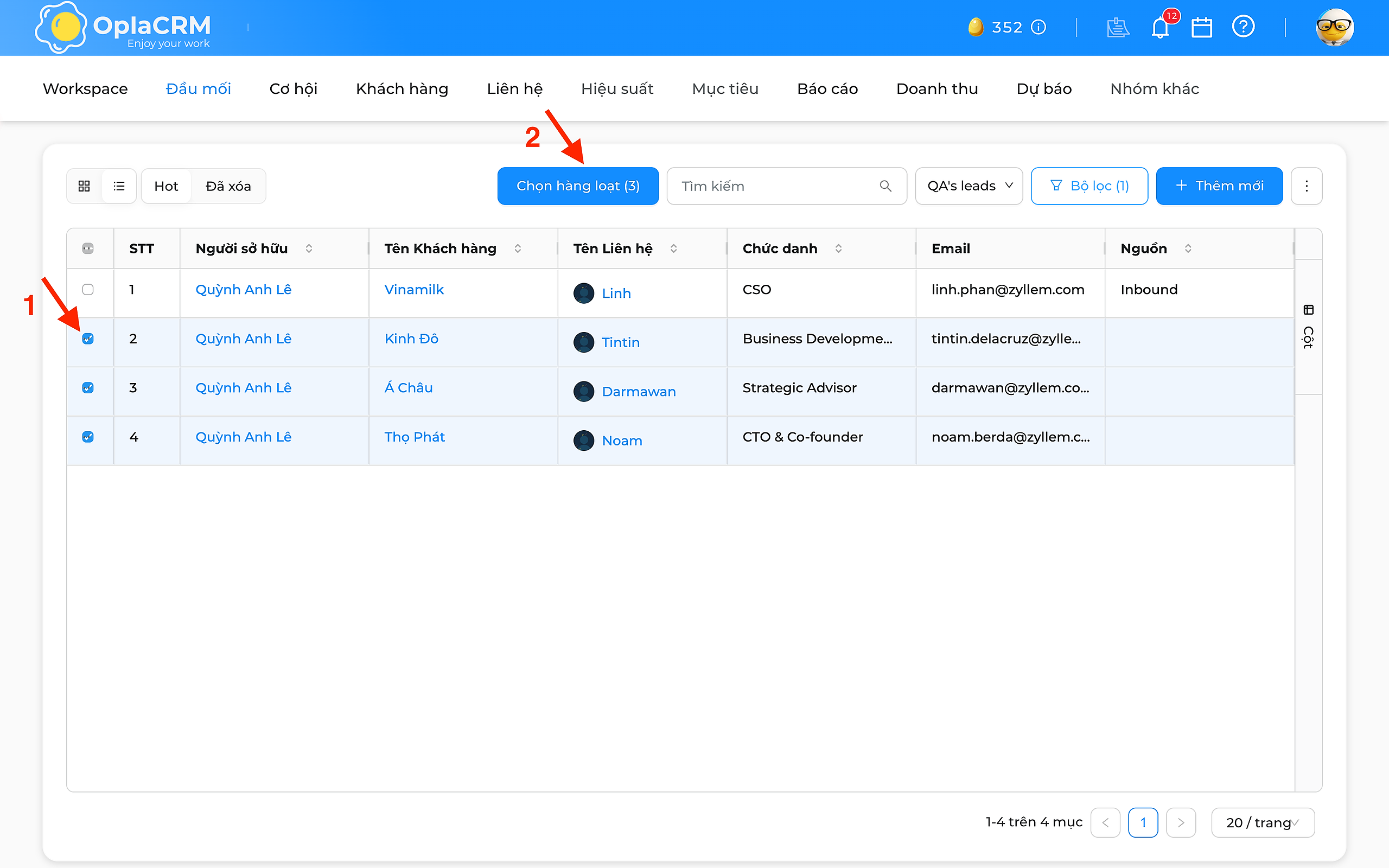Viewport: 1389px width, 868px height.
Task: Click Darmawan's contact avatar
Action: [584, 392]
